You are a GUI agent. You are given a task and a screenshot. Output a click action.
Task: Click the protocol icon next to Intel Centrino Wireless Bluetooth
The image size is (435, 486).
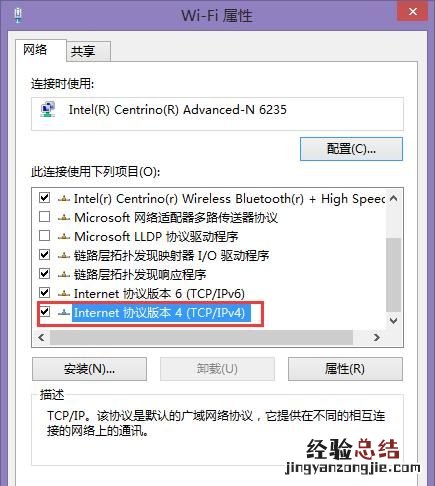[x=64, y=199]
